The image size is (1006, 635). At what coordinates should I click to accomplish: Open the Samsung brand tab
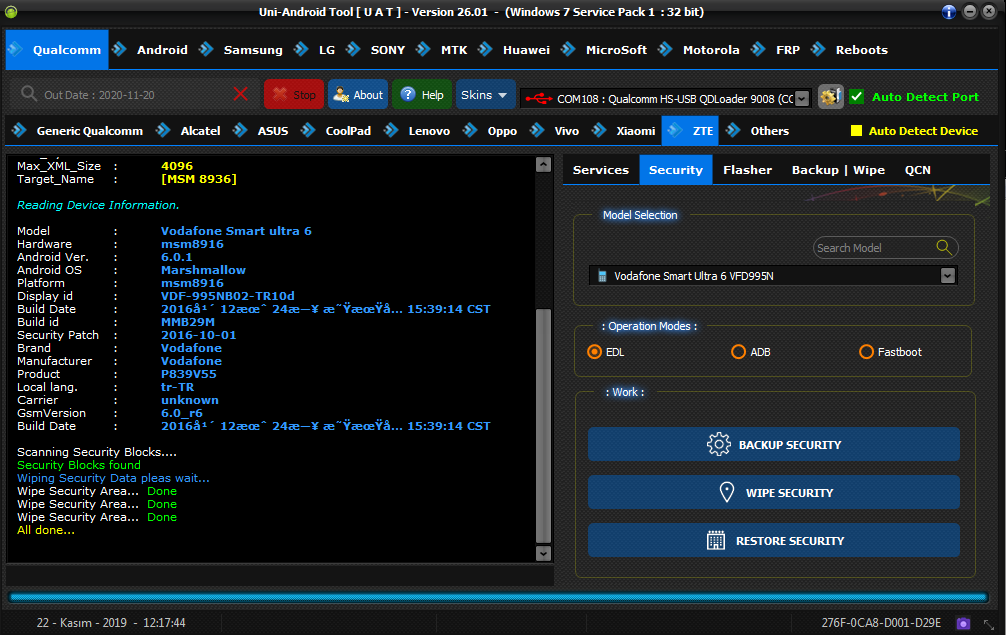pos(252,50)
